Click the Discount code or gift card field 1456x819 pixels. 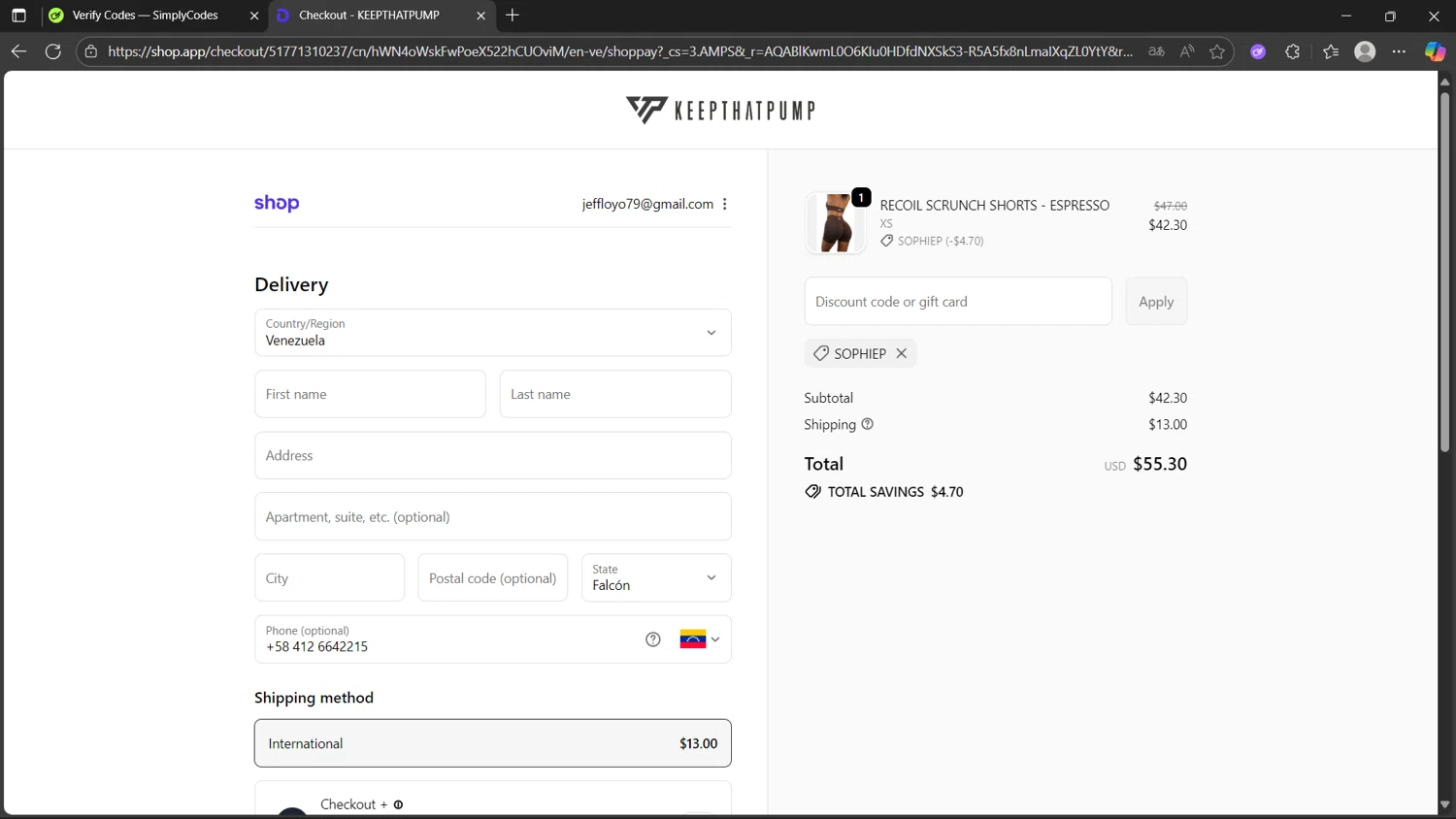coord(958,301)
